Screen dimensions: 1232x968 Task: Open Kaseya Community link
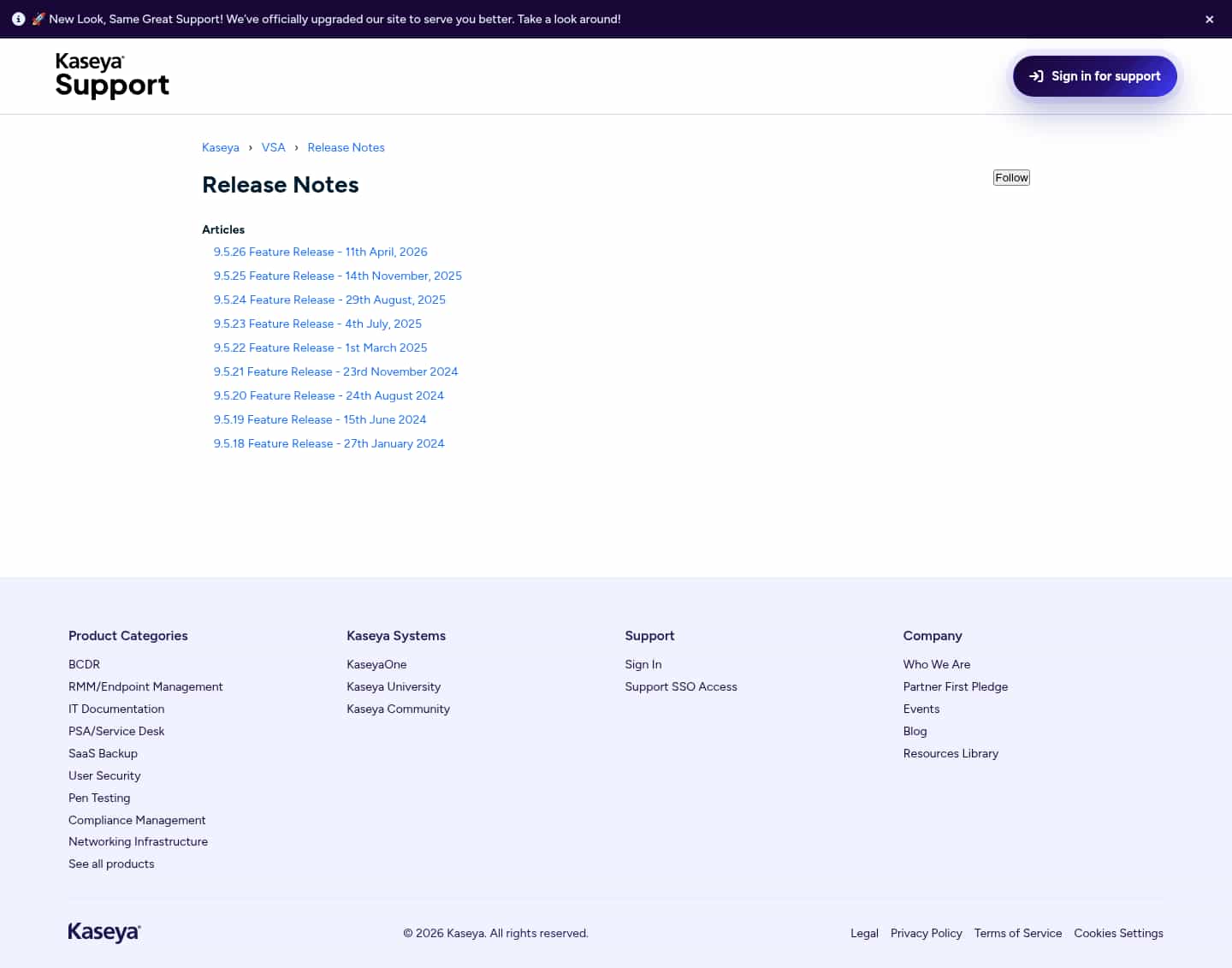pyautogui.click(x=398, y=709)
